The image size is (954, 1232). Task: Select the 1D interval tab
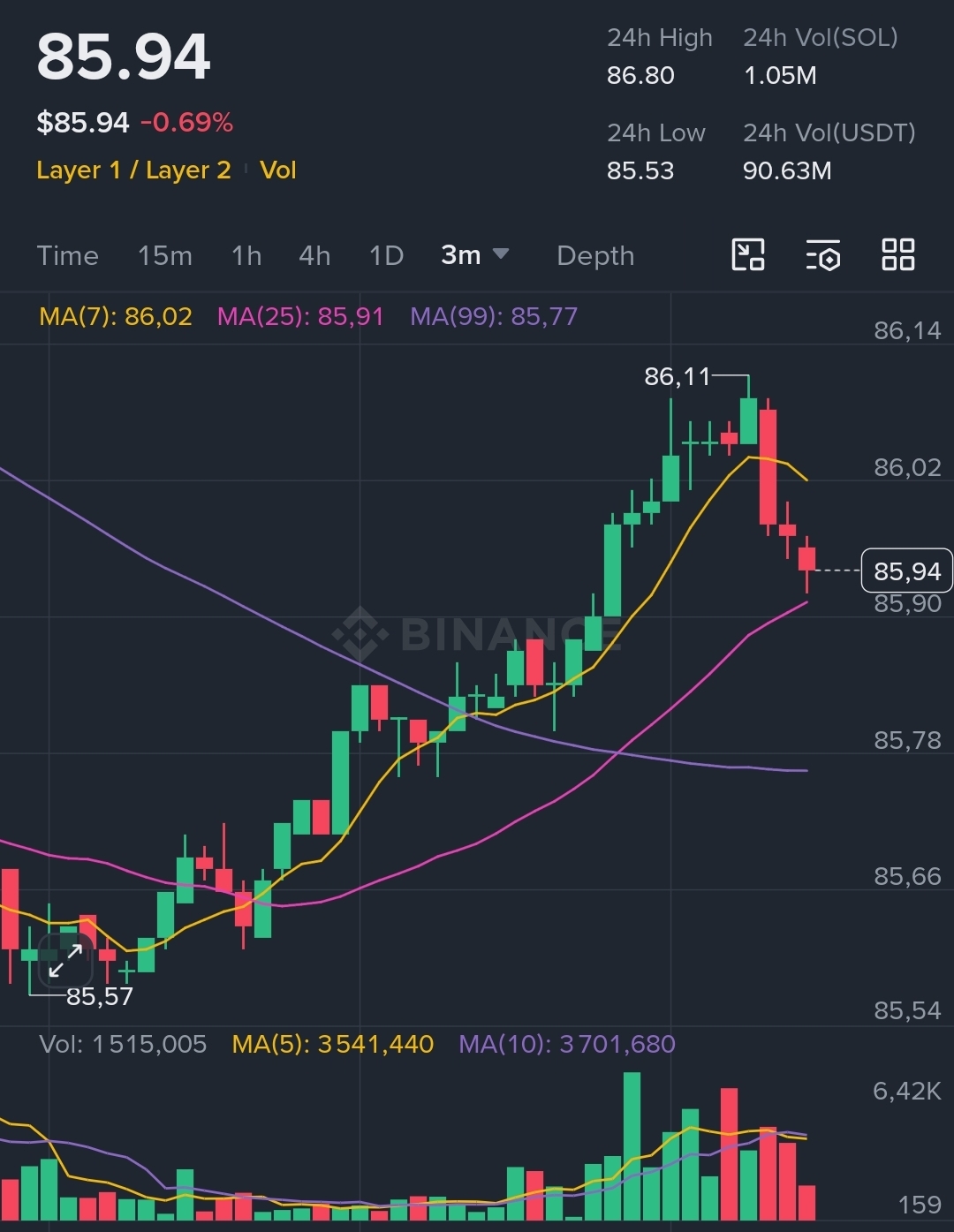click(x=386, y=255)
